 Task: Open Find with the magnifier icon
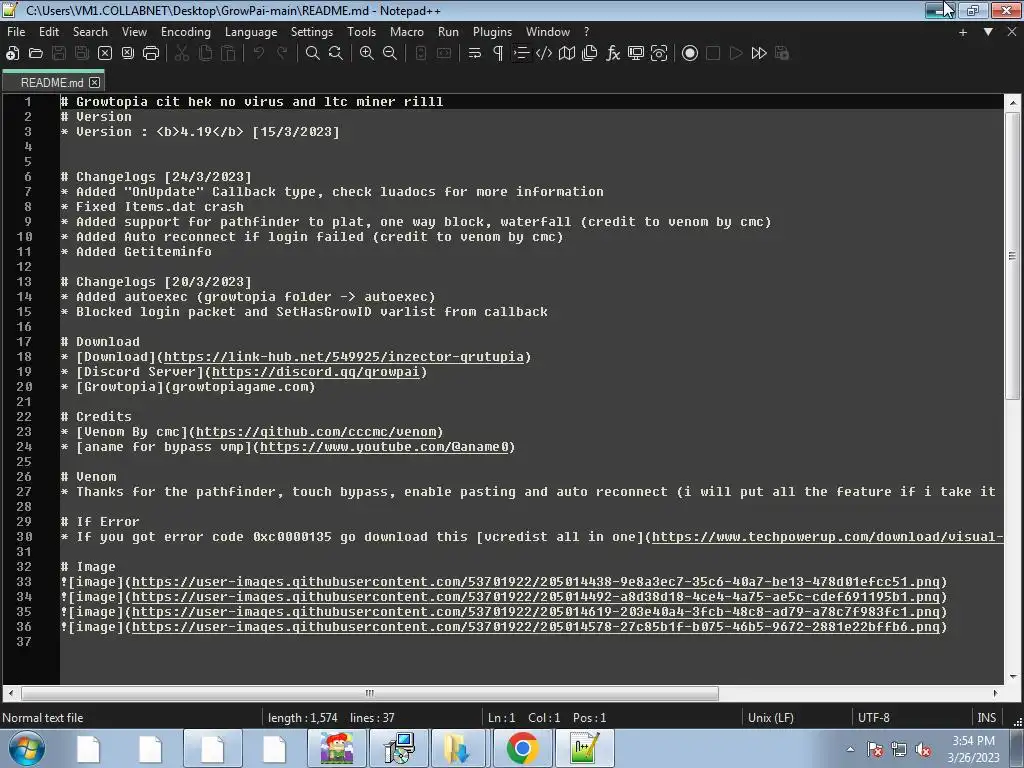(x=313, y=54)
